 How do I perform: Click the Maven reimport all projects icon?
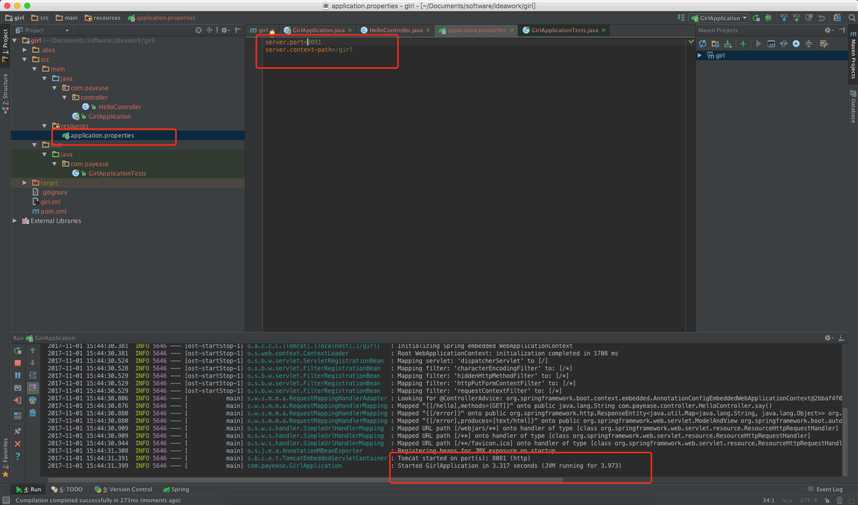point(703,43)
